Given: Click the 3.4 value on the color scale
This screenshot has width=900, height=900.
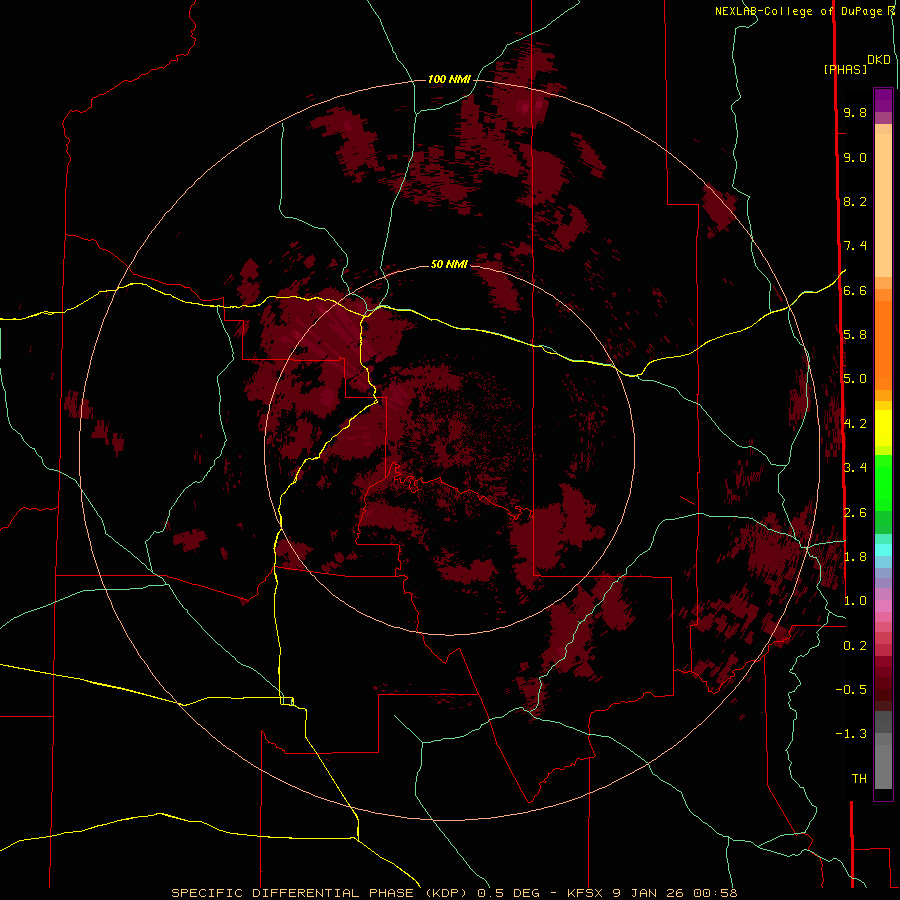Looking at the screenshot, I should 855,468.
